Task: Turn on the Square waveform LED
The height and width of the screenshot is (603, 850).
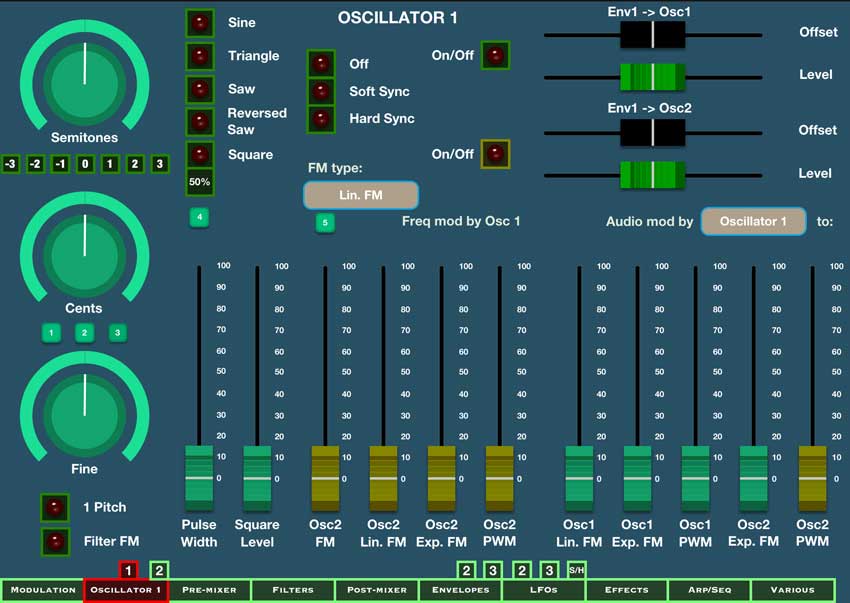Action: (x=201, y=155)
